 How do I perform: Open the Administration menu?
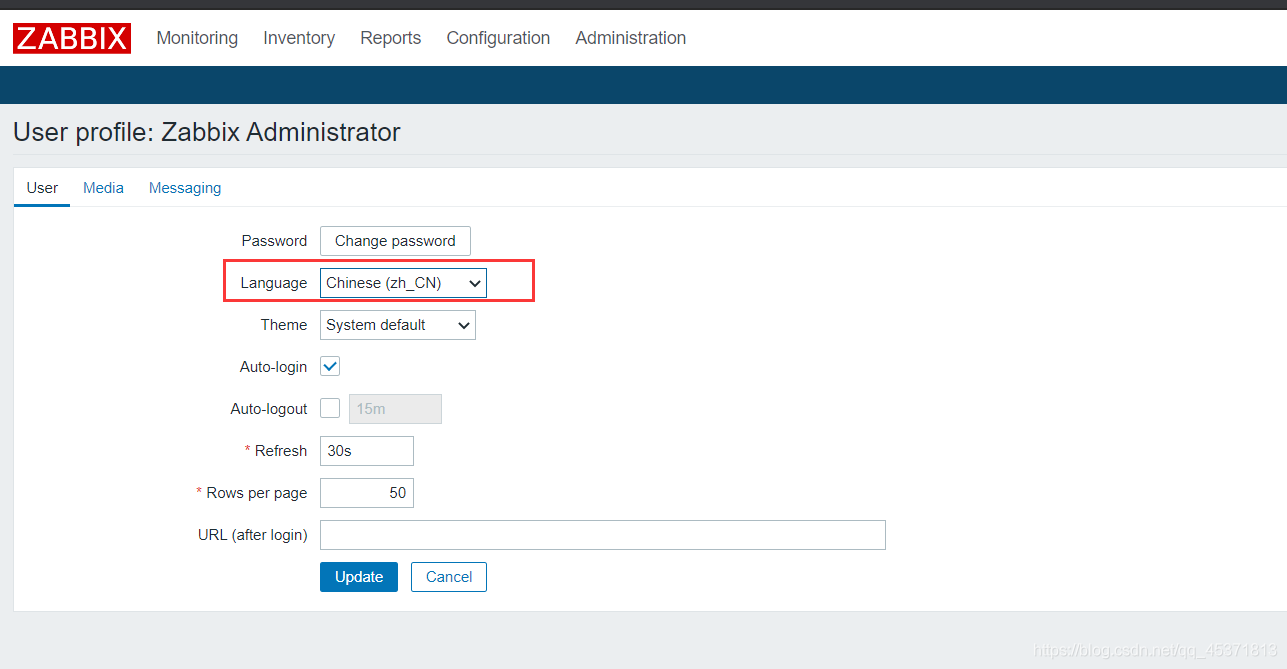click(x=630, y=38)
